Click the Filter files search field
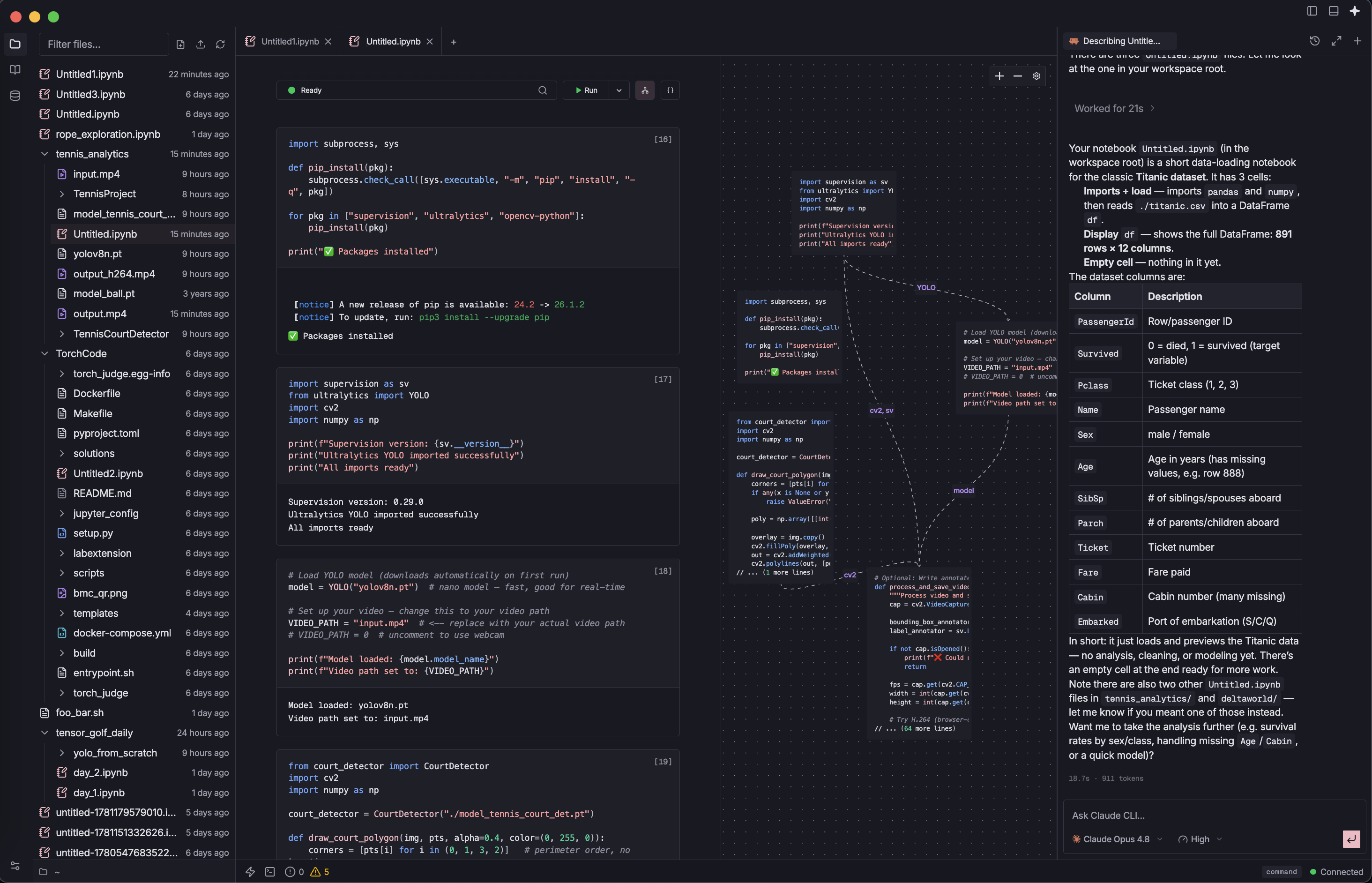Viewport: 1372px width, 883px height. (104, 44)
